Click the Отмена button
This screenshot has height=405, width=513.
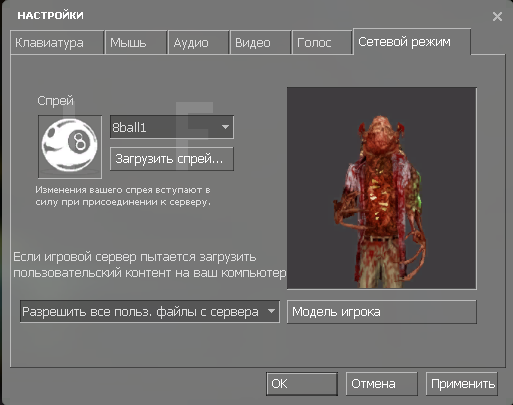tap(382, 384)
